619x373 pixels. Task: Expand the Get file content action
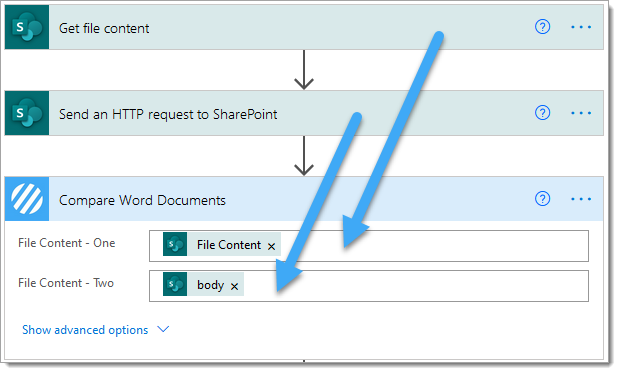tap(304, 27)
